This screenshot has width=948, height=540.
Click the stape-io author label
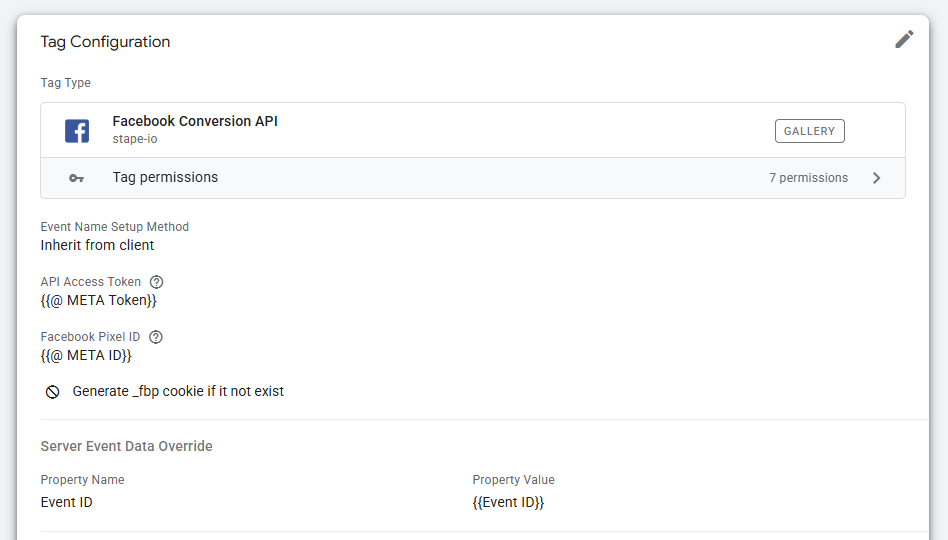point(135,139)
